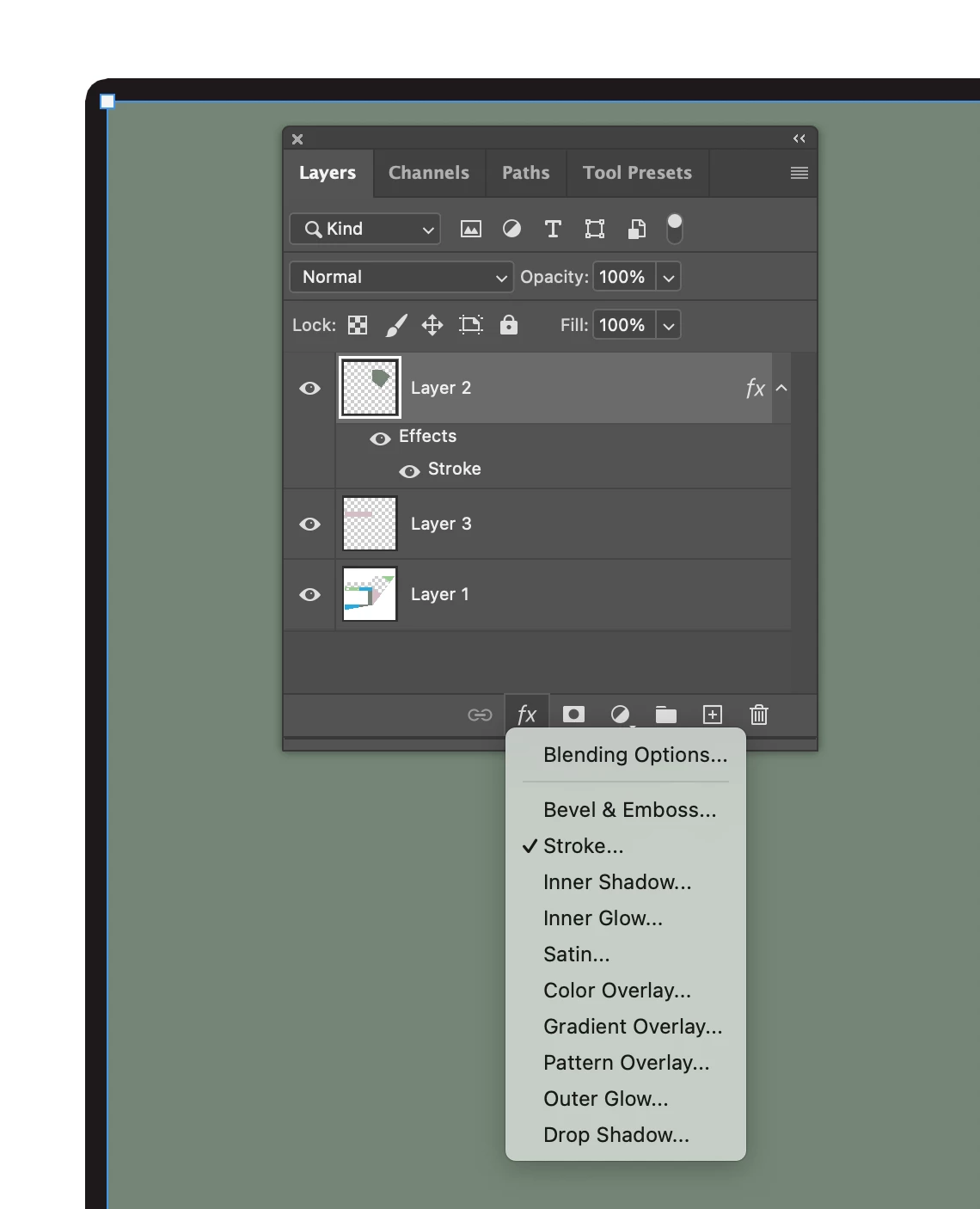Click the Layer 2 name

click(x=441, y=388)
